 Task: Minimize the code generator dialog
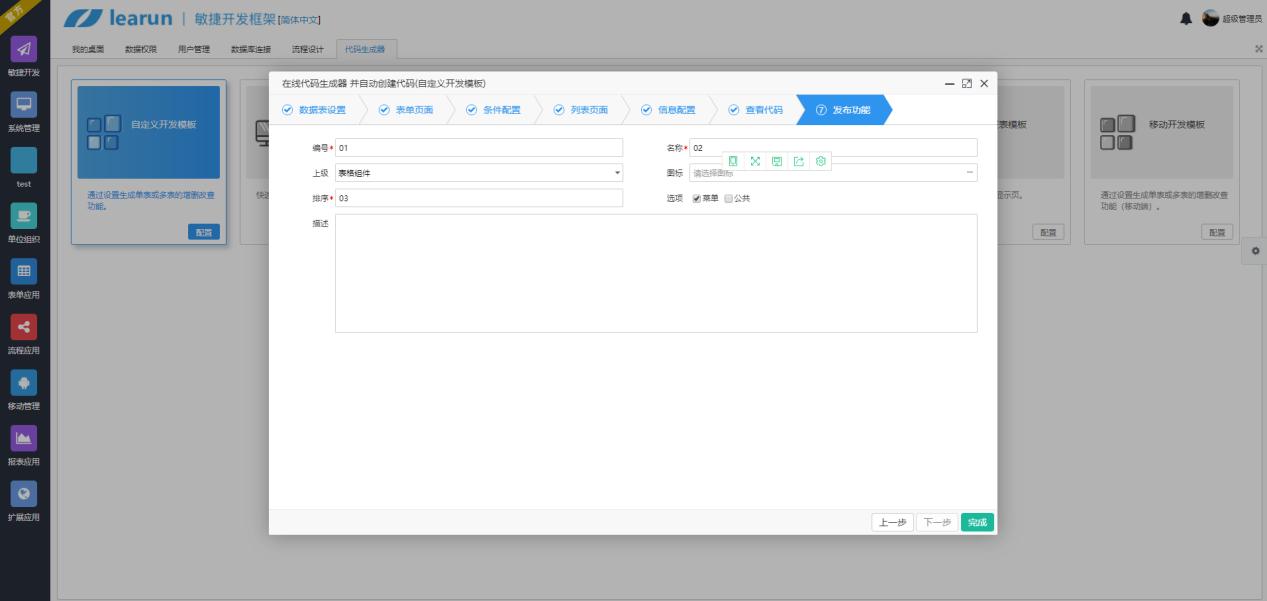950,83
